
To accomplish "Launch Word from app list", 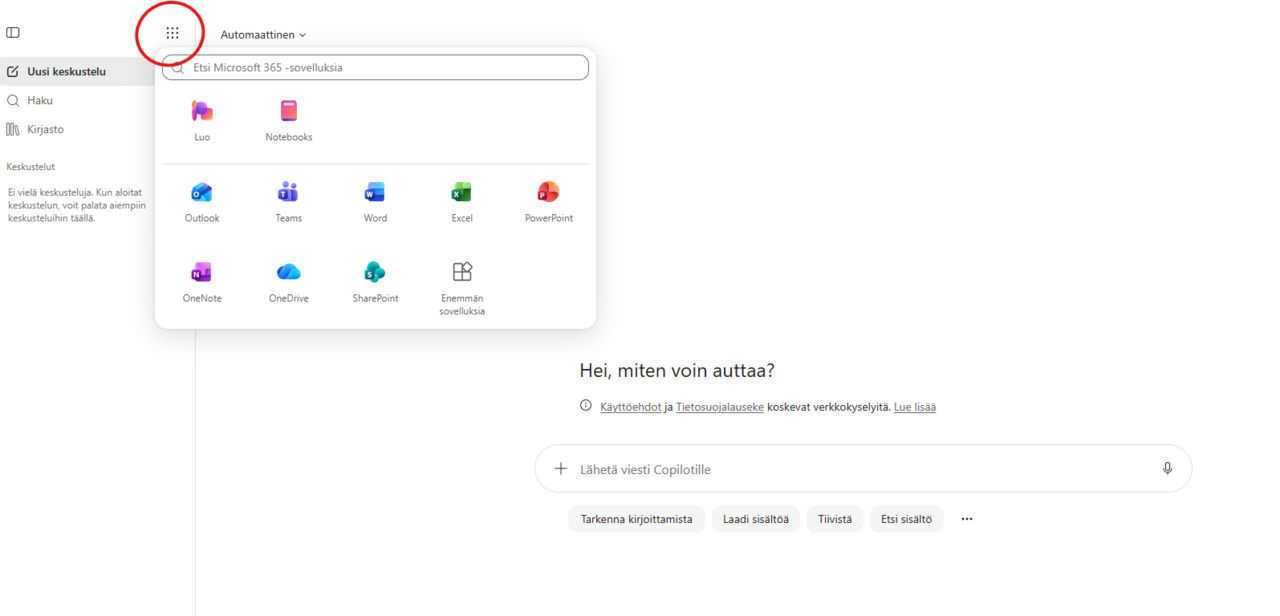I will tap(375, 202).
